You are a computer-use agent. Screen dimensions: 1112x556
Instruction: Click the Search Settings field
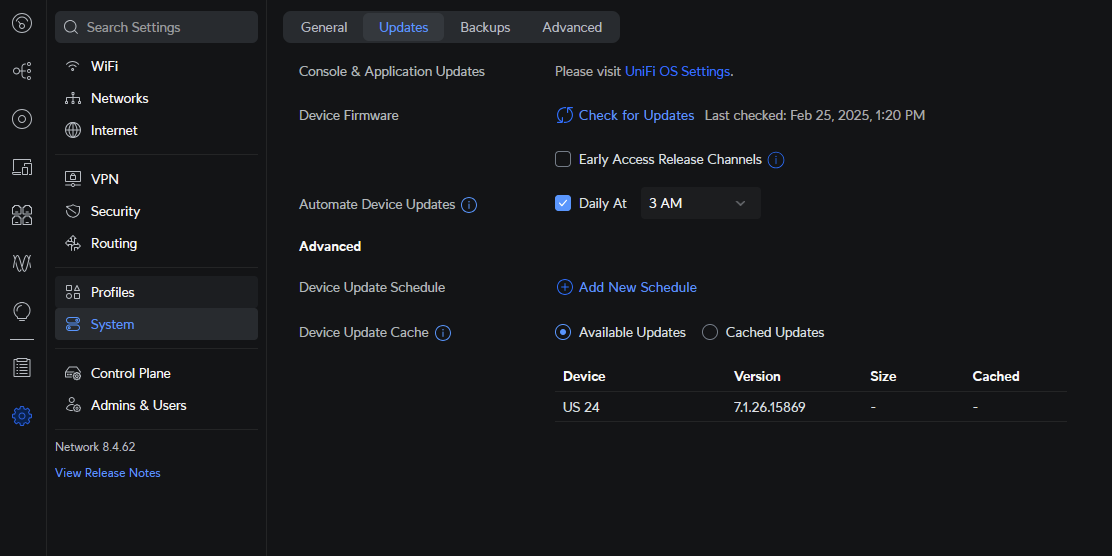157,27
